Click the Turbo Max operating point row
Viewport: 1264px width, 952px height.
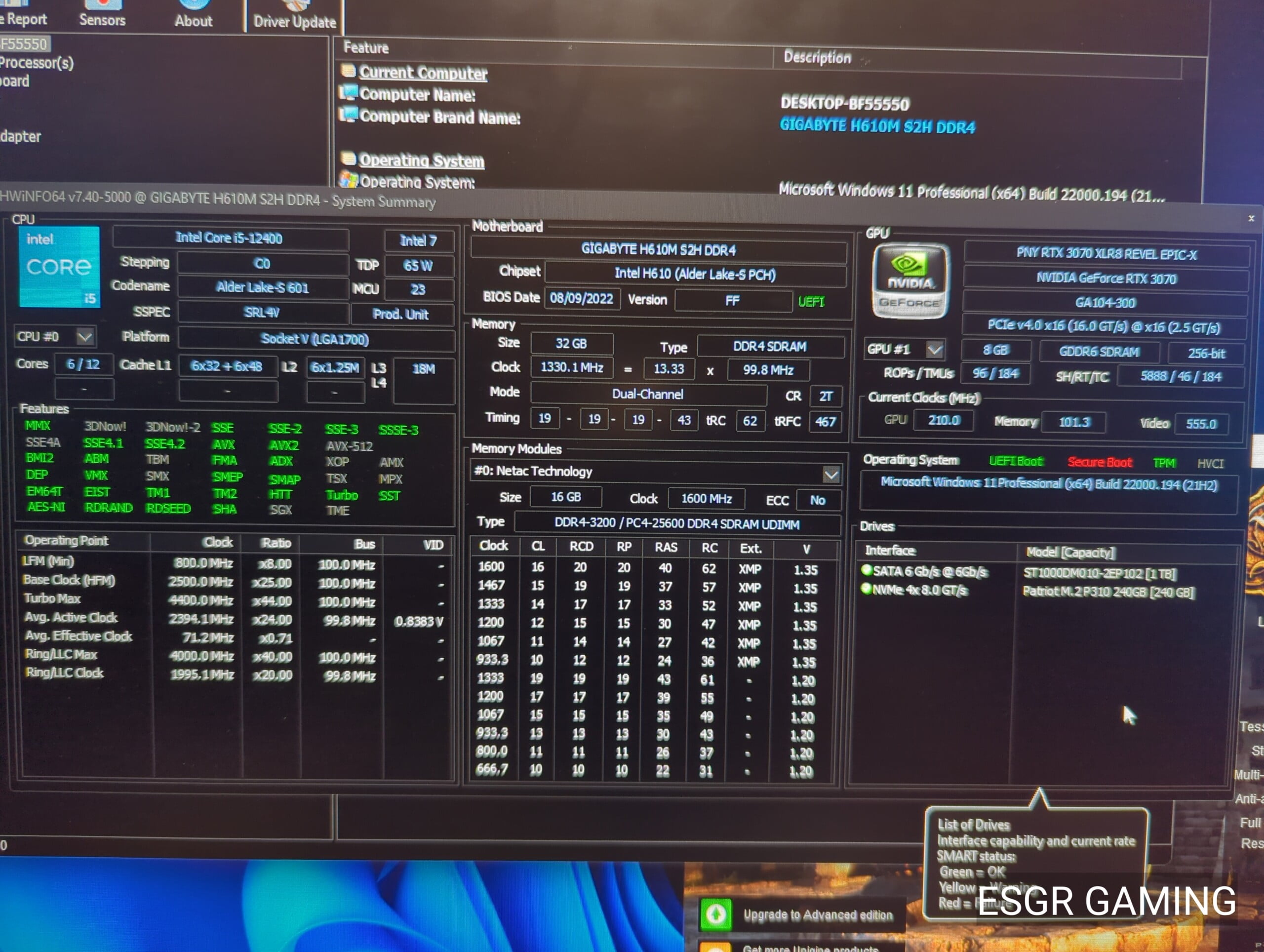click(x=236, y=600)
